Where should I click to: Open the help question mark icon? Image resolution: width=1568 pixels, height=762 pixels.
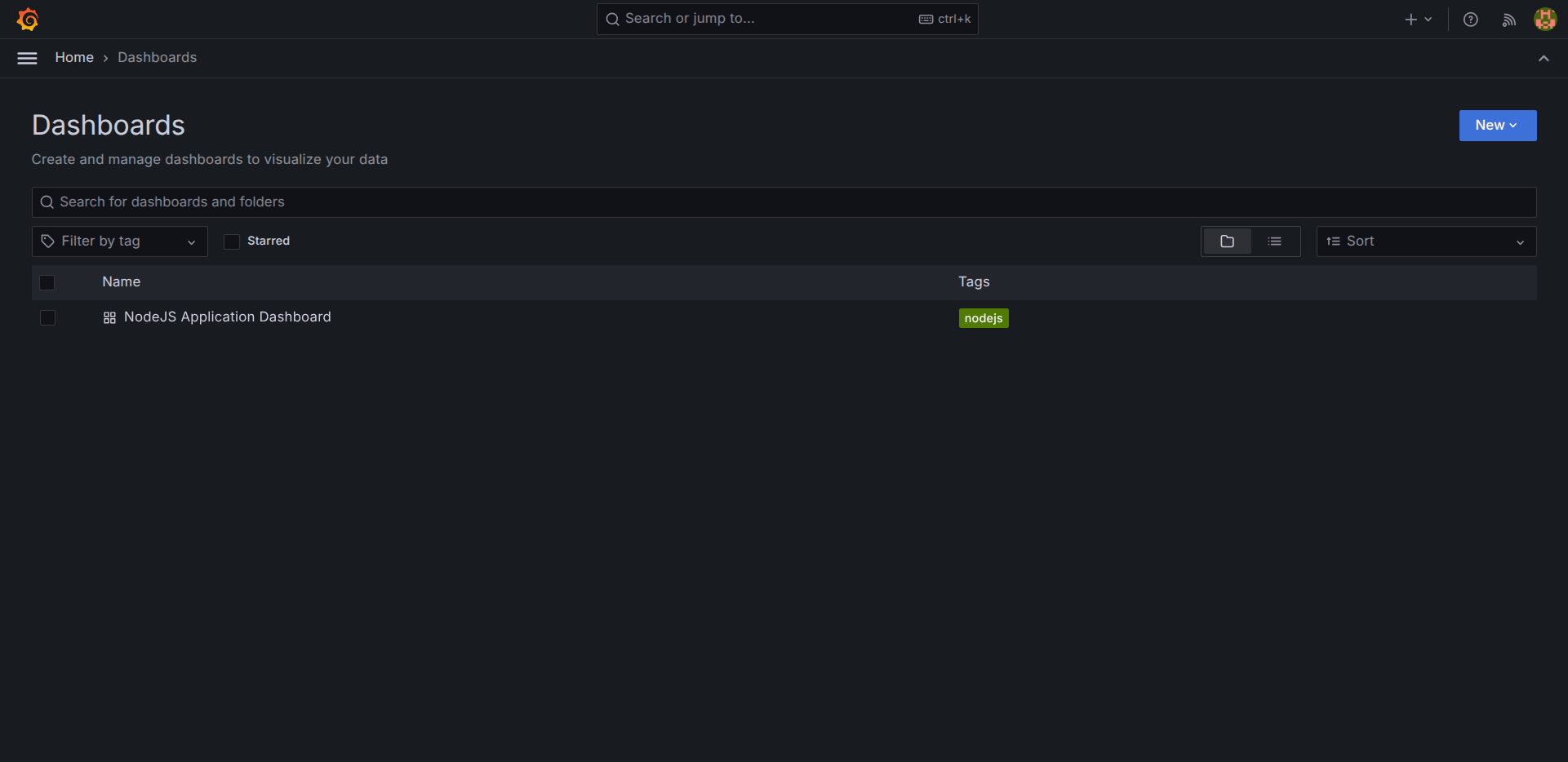tap(1470, 20)
